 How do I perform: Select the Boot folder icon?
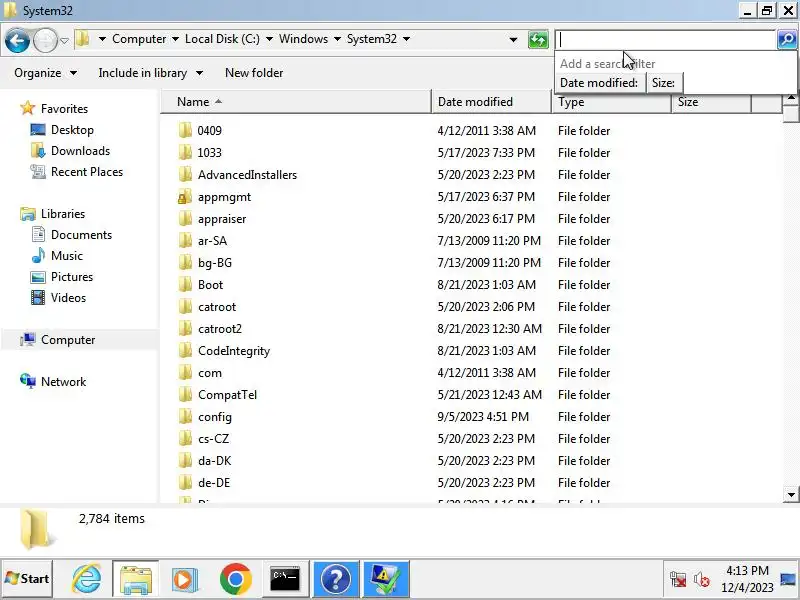pyautogui.click(x=185, y=284)
